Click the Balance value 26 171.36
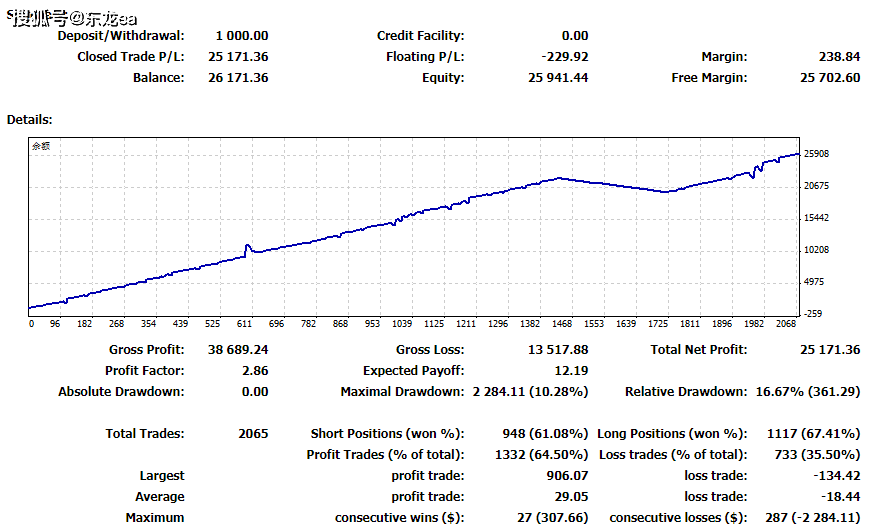The width and height of the screenshot is (880, 528). point(238,78)
